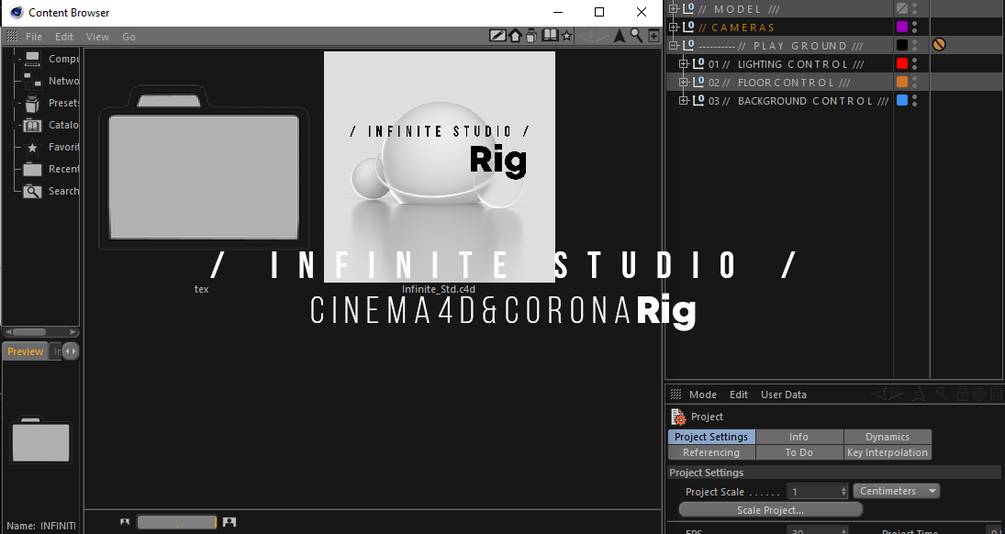The height and width of the screenshot is (534, 1005).
Task: Open search with magnifier icon in Content Browser
Action: 636,35
